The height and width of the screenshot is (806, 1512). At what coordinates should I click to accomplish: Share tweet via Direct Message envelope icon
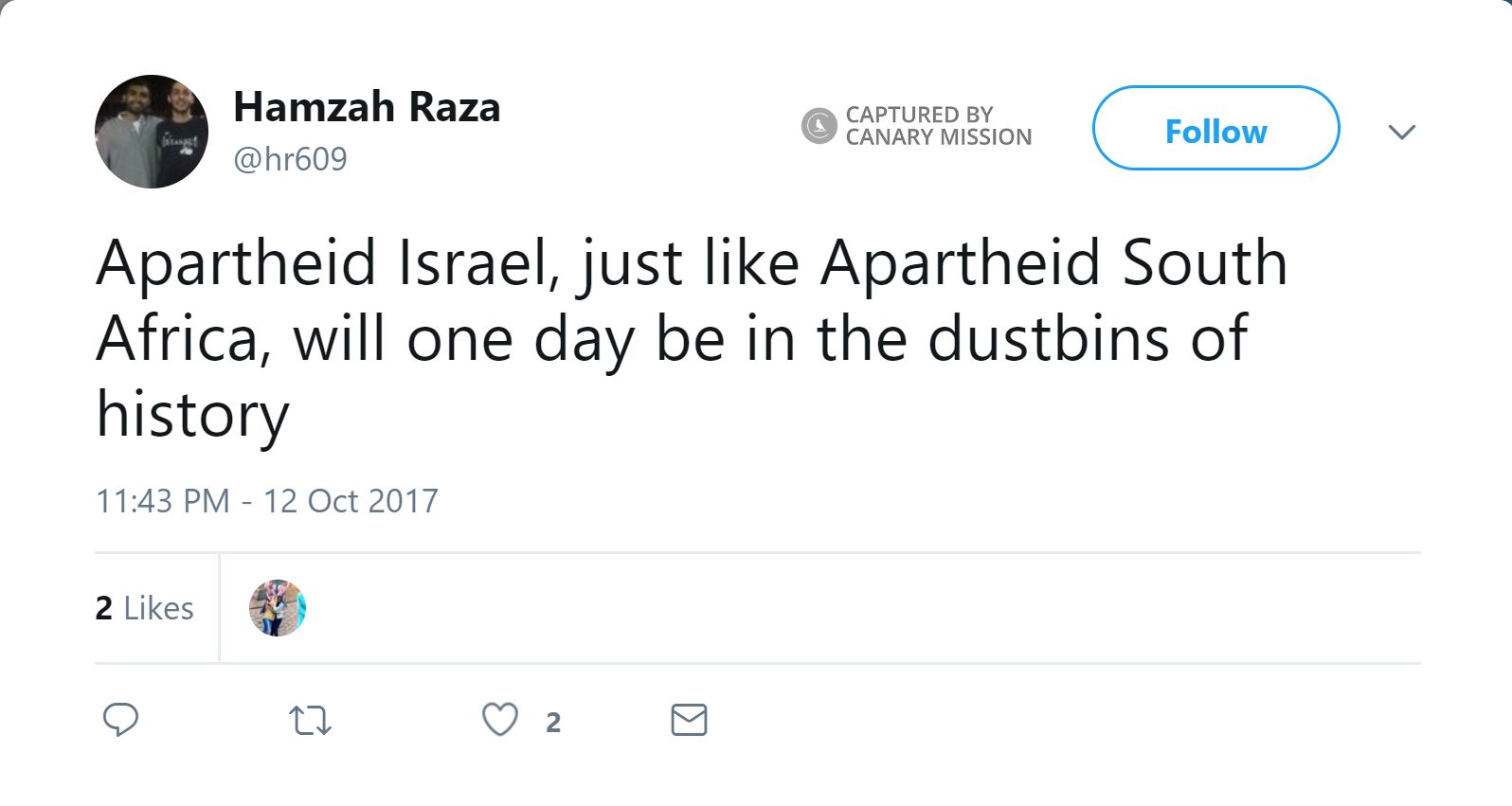[x=690, y=721]
